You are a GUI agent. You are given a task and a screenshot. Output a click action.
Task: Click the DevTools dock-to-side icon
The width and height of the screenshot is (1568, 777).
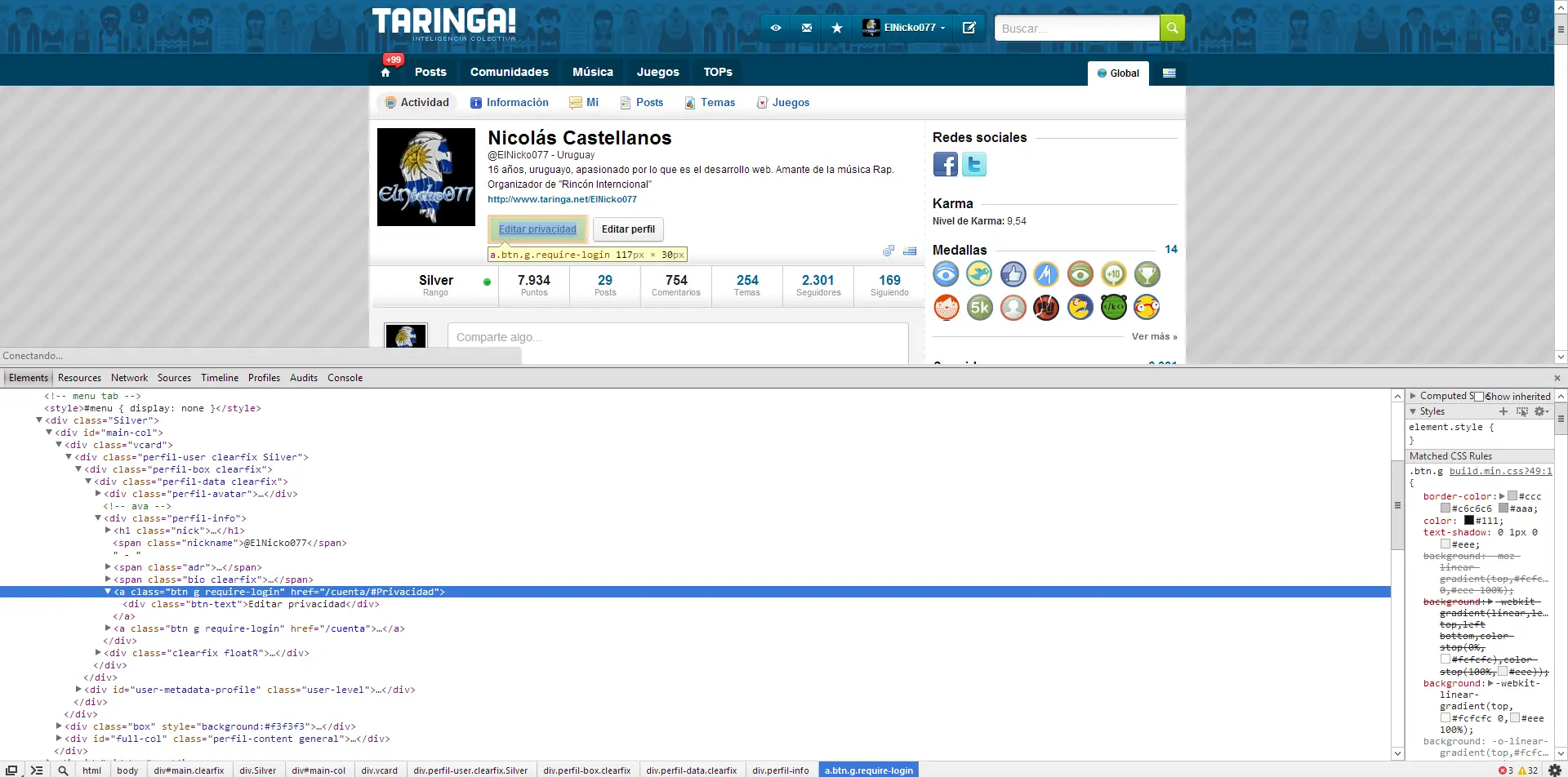point(11,770)
